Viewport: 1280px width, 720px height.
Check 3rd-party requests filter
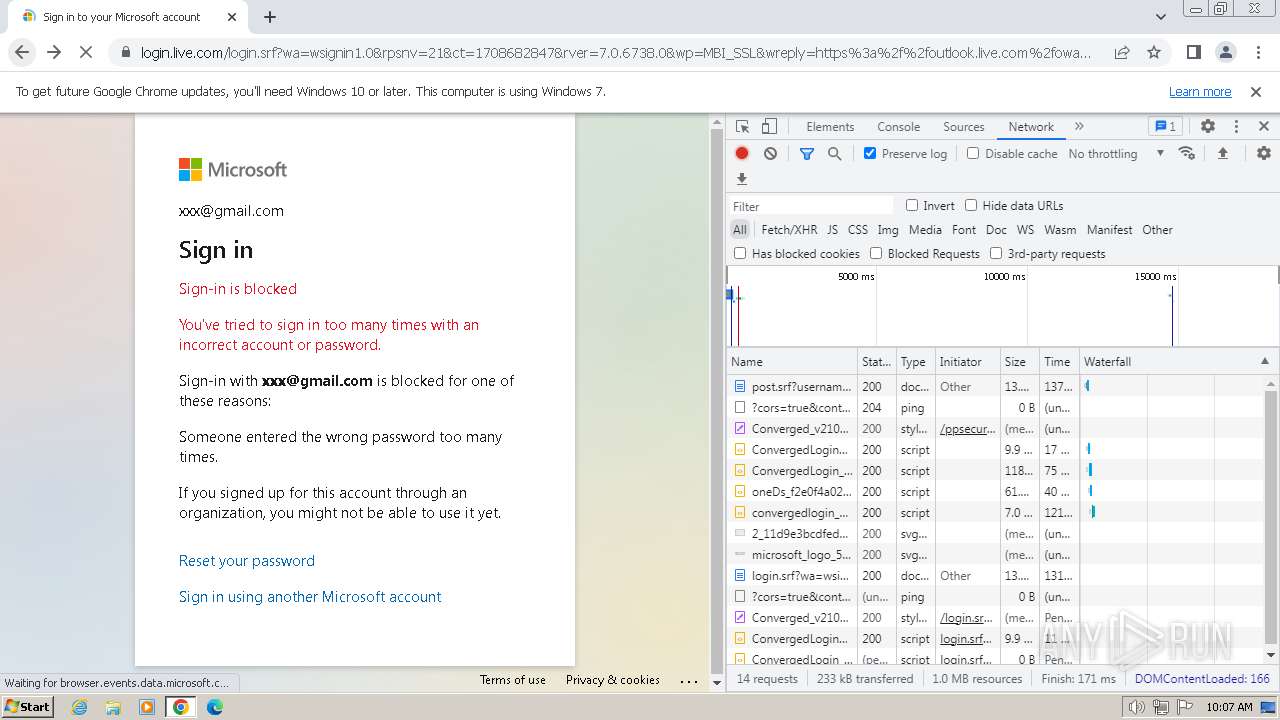(996, 254)
